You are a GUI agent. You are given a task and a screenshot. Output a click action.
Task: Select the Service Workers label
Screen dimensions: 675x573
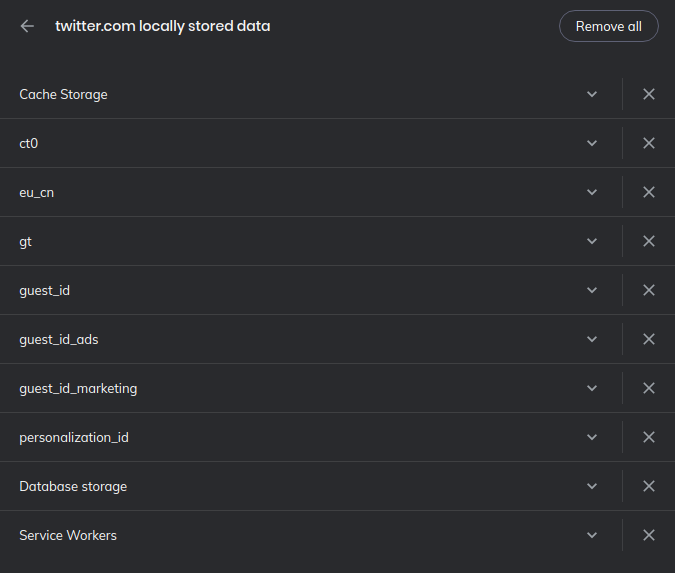pos(68,536)
